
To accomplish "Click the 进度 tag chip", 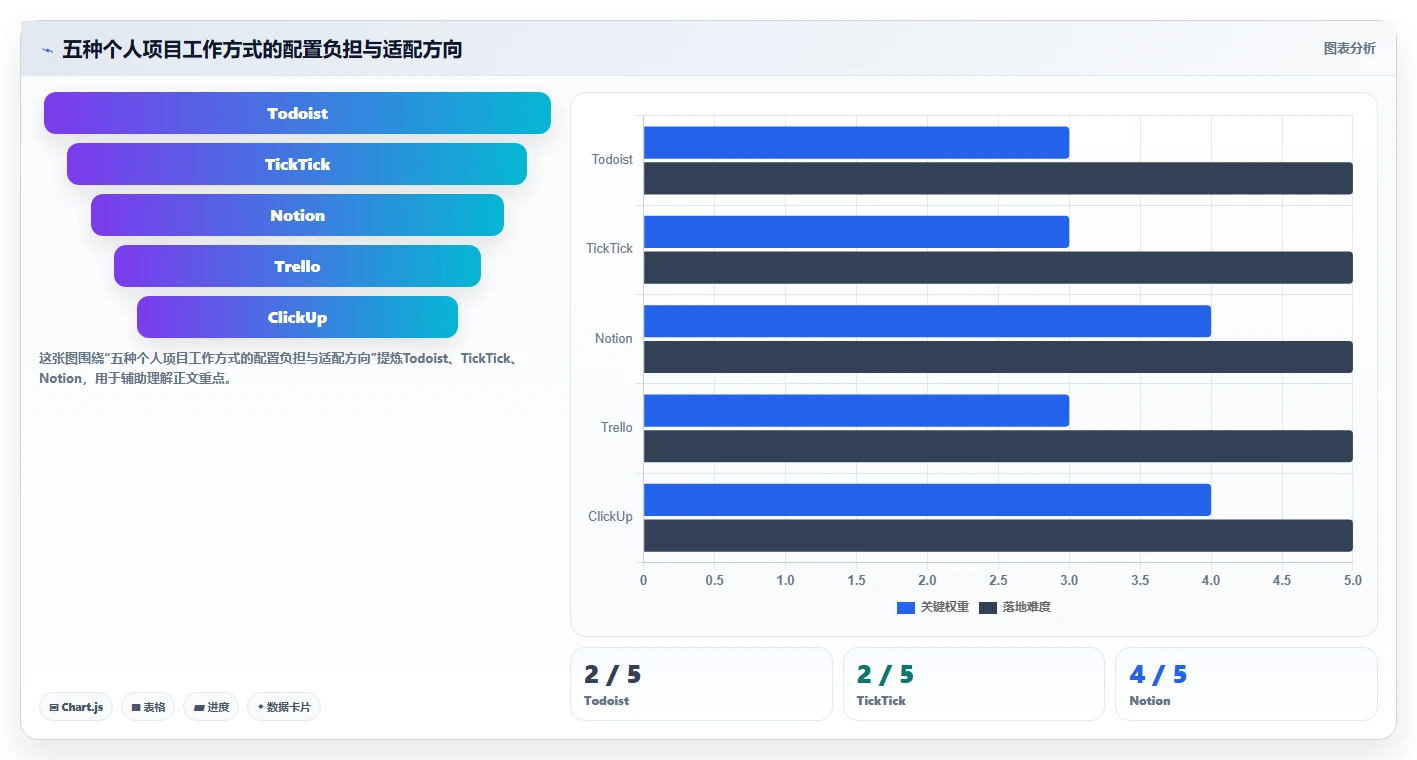I will point(211,707).
